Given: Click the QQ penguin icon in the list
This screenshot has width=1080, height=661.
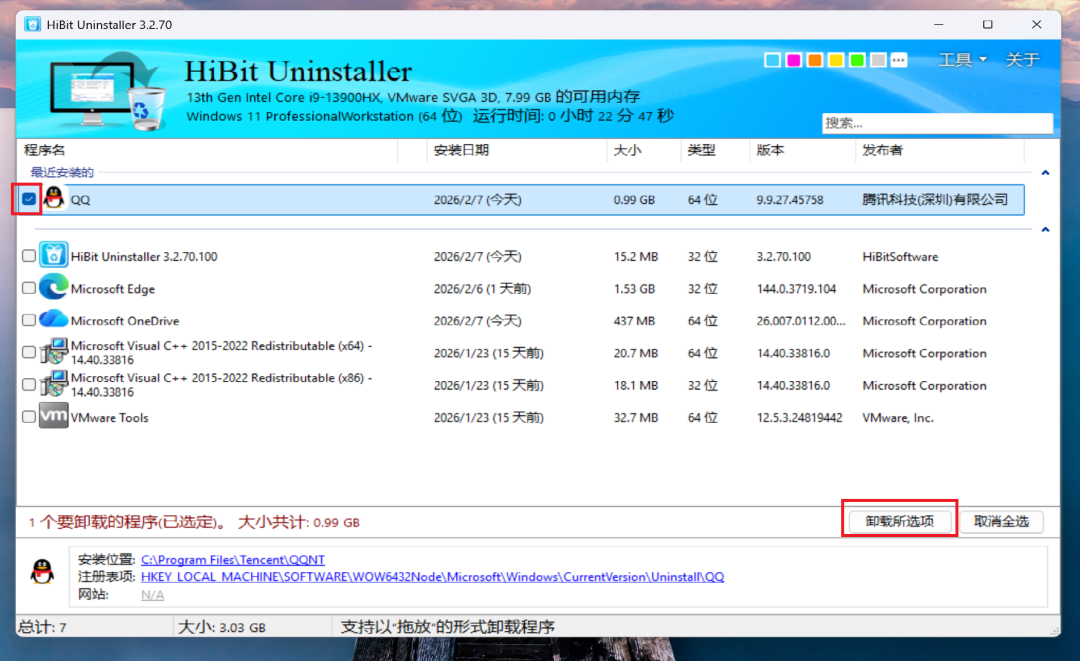Looking at the screenshot, I should [54, 198].
